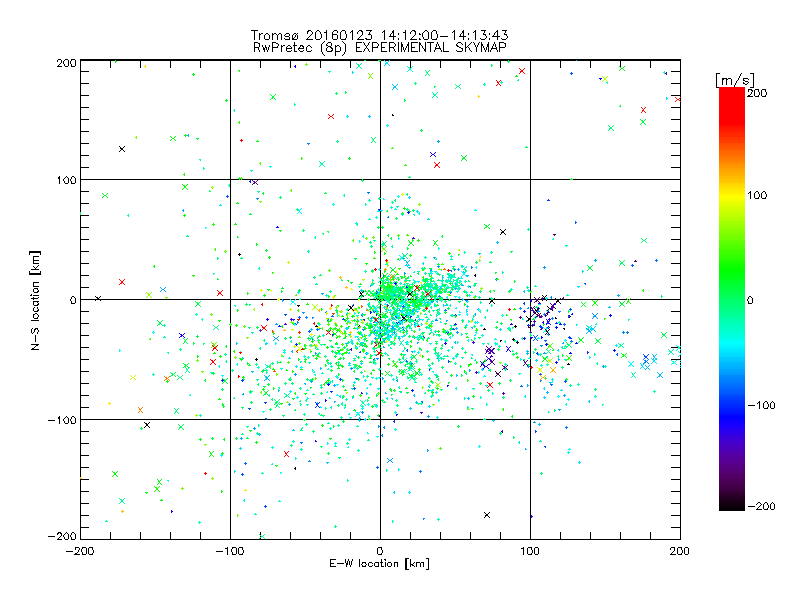
Task: Click the "-200" tick label on the N-S axis
Action: point(62,536)
